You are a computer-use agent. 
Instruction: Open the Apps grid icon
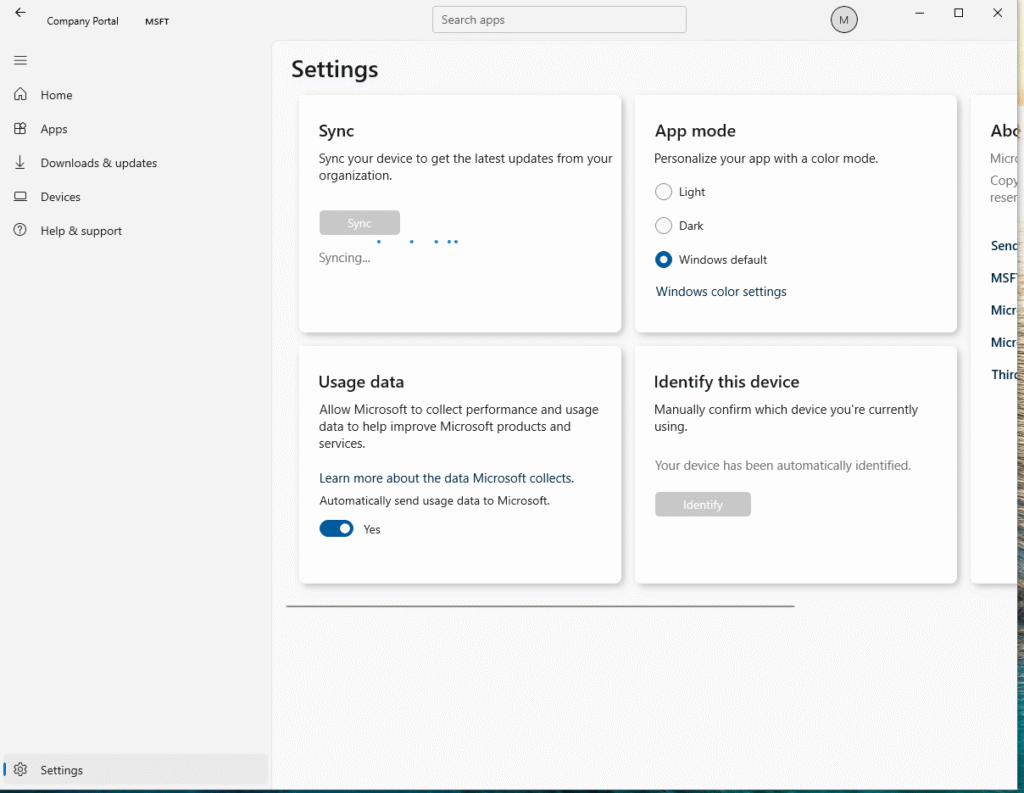[x=20, y=129]
